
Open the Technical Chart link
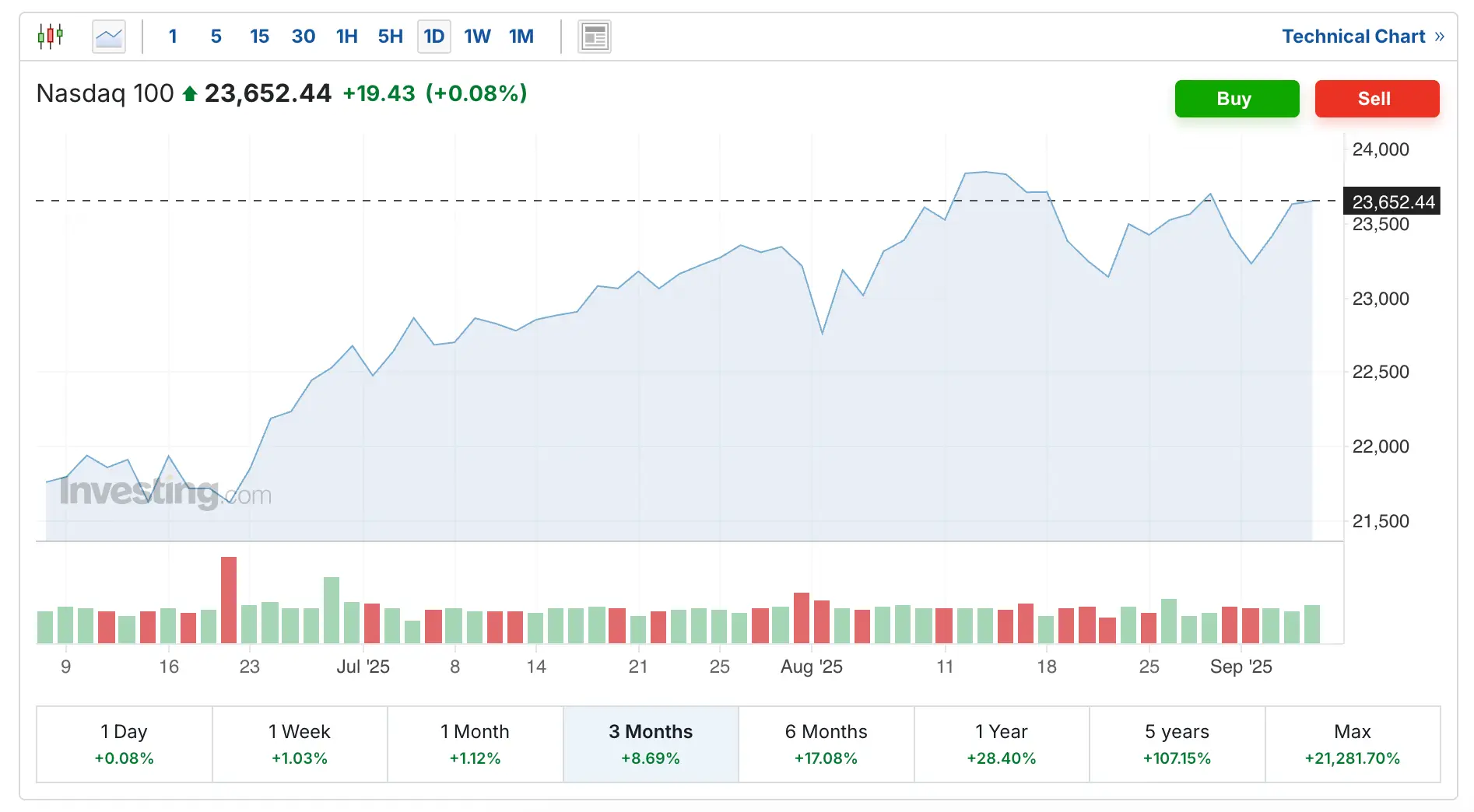coord(1353,37)
